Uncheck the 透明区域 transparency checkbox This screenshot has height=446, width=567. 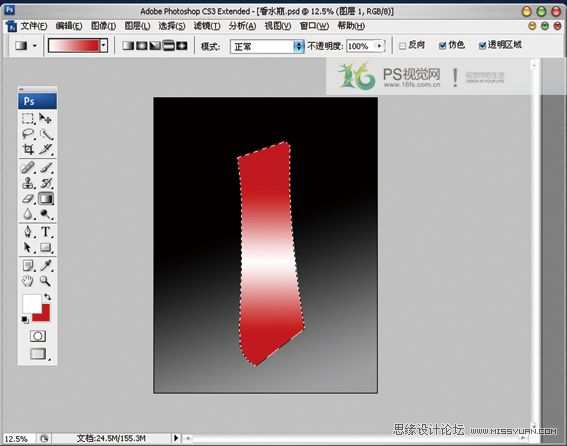pyautogui.click(x=482, y=46)
